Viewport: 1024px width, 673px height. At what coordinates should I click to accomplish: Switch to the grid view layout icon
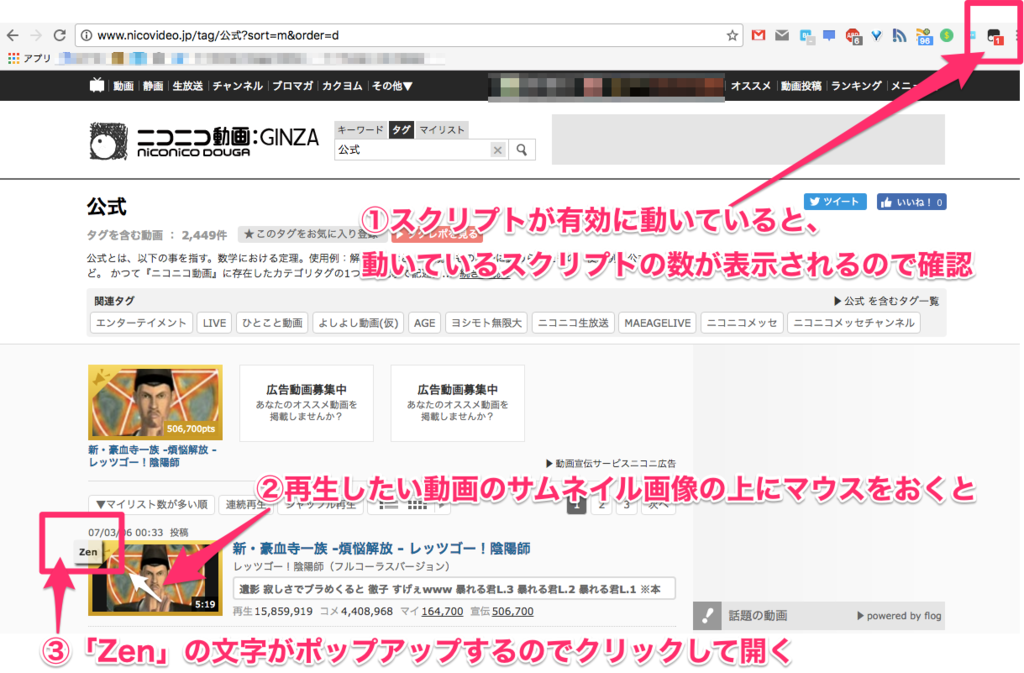click(417, 505)
